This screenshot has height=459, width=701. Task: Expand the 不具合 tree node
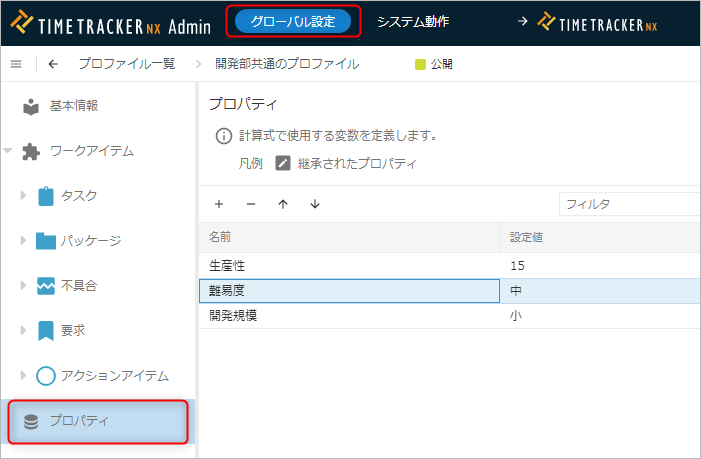tap(24, 285)
